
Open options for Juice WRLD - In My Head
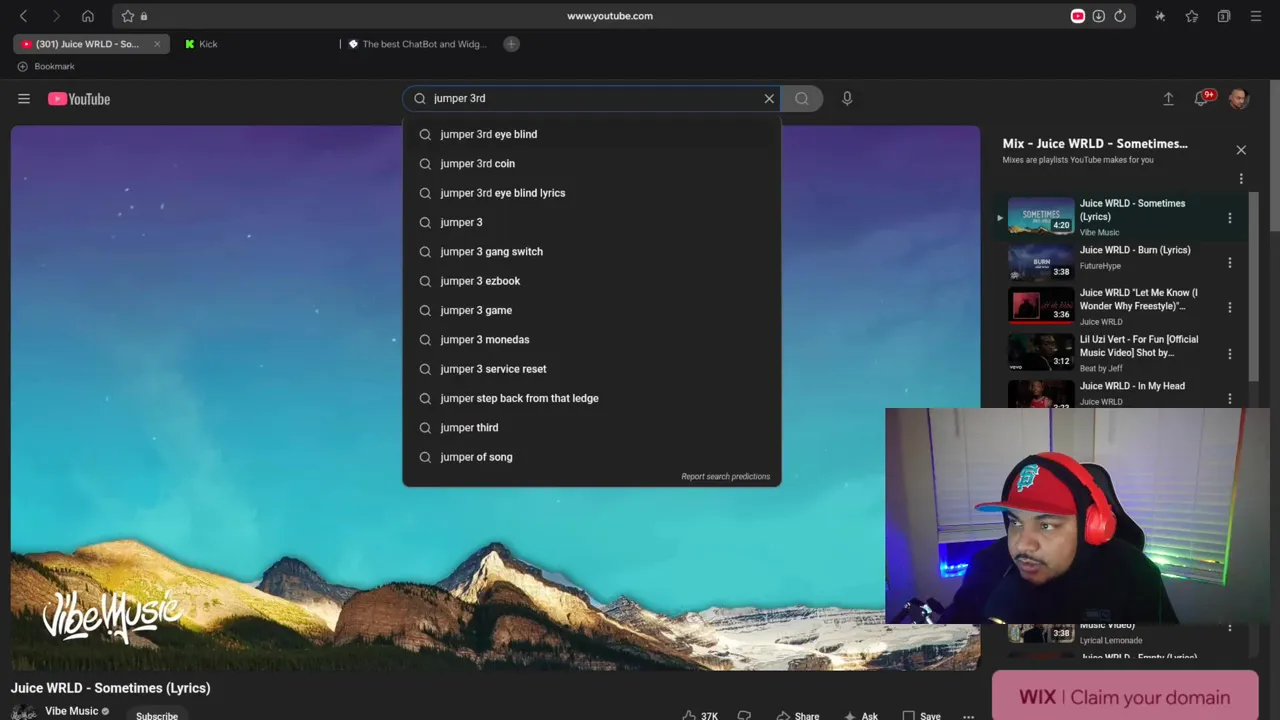1230,398
